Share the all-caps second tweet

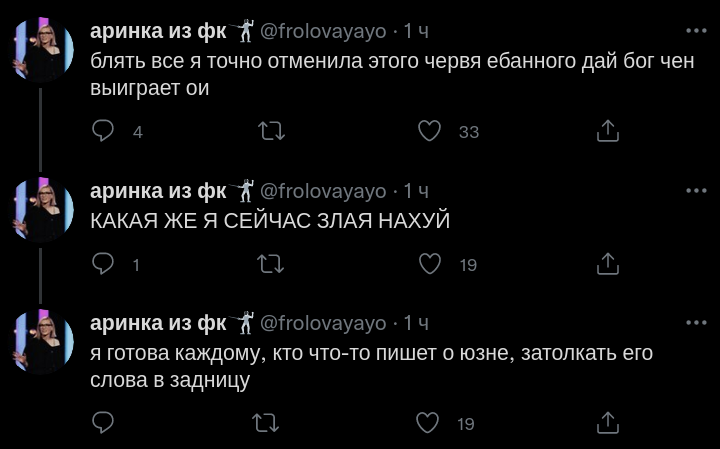pos(608,263)
